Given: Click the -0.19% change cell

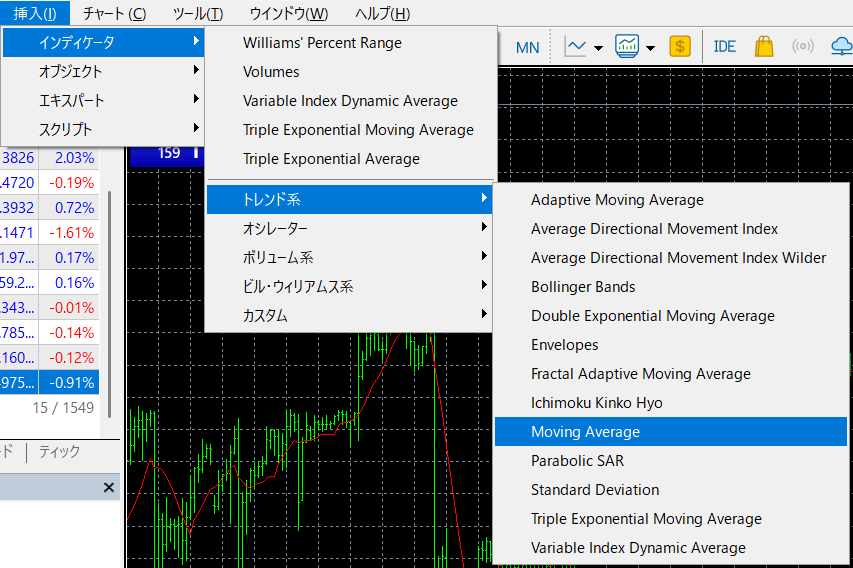Looking at the screenshot, I should point(69,183).
